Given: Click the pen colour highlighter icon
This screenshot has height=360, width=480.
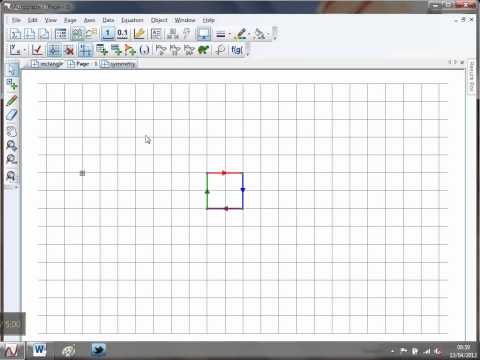Looking at the screenshot, I should tap(240, 34).
